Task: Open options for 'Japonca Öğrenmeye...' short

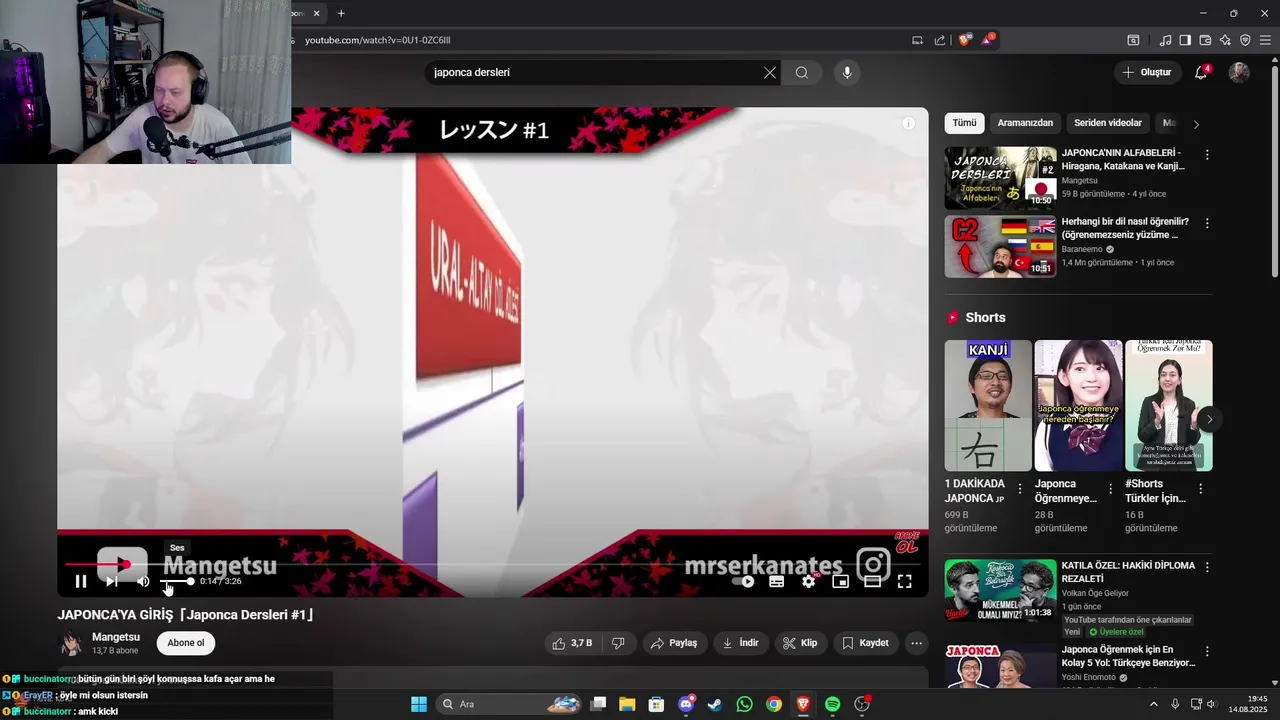Action: [1110, 489]
